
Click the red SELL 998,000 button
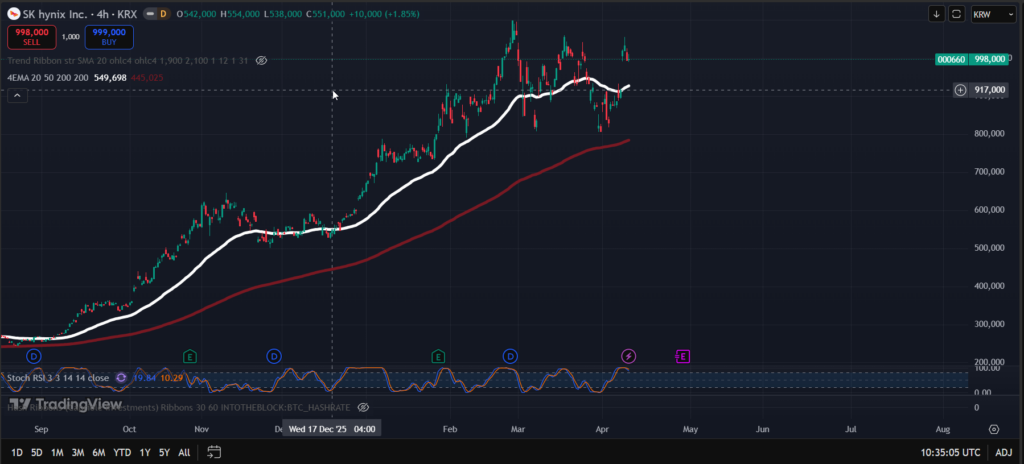point(26,36)
